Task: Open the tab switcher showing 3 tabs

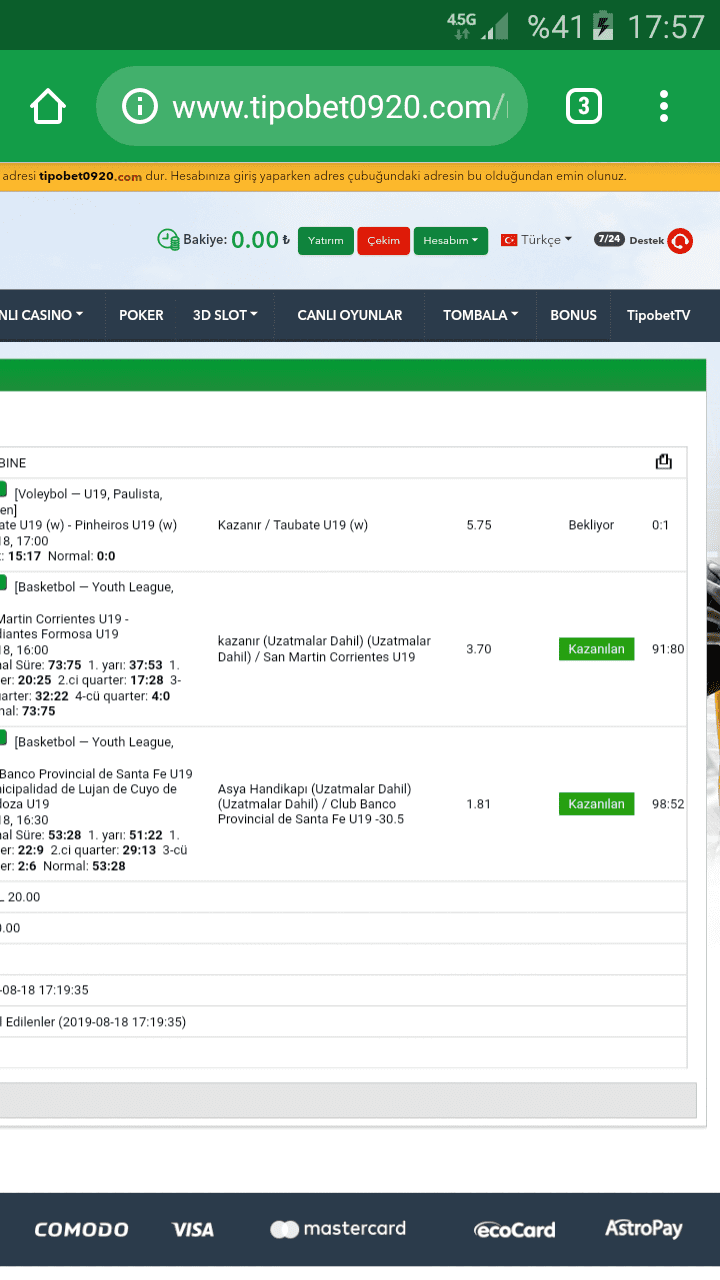Action: pyautogui.click(x=584, y=106)
